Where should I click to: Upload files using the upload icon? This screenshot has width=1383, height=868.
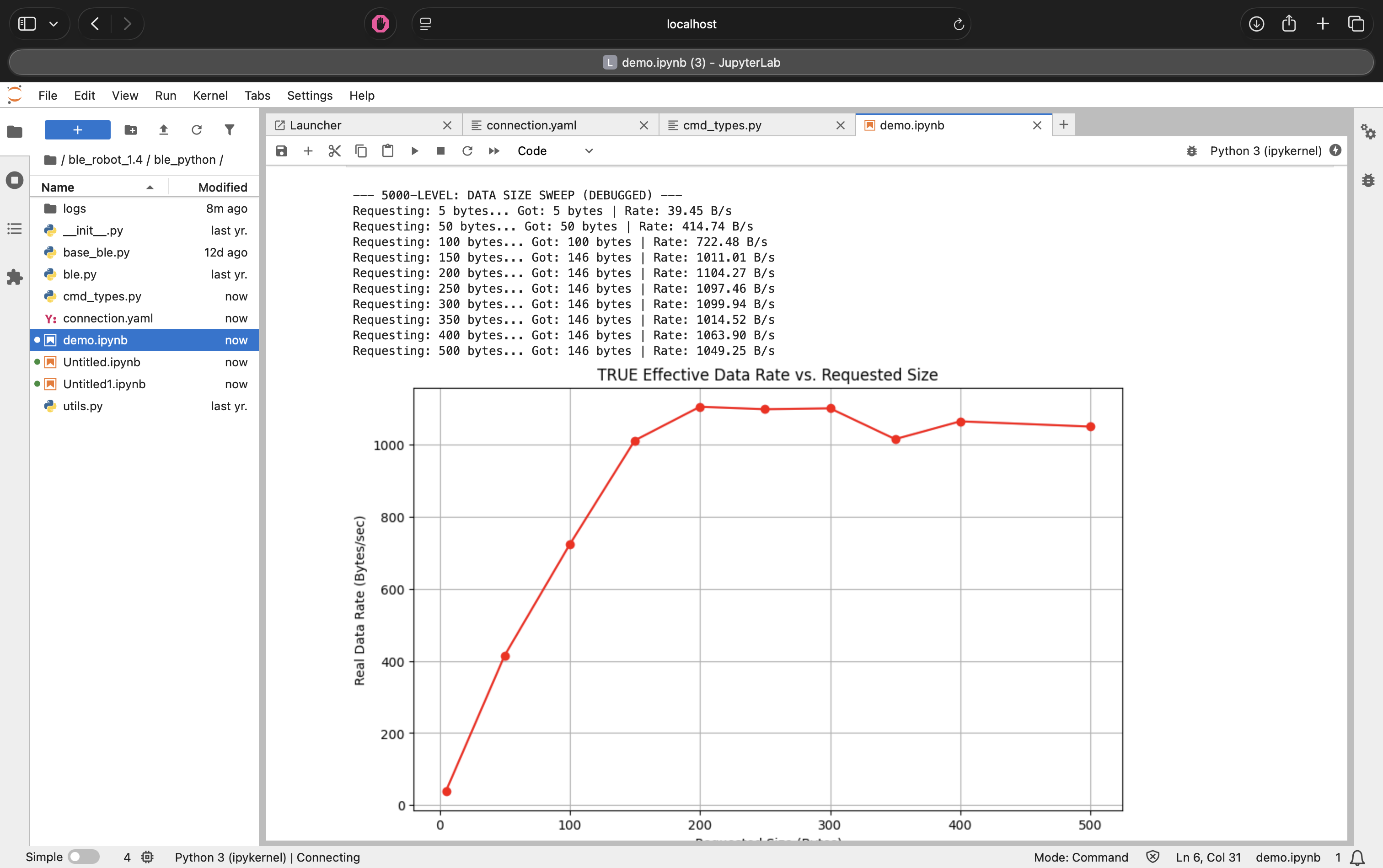tap(164, 130)
